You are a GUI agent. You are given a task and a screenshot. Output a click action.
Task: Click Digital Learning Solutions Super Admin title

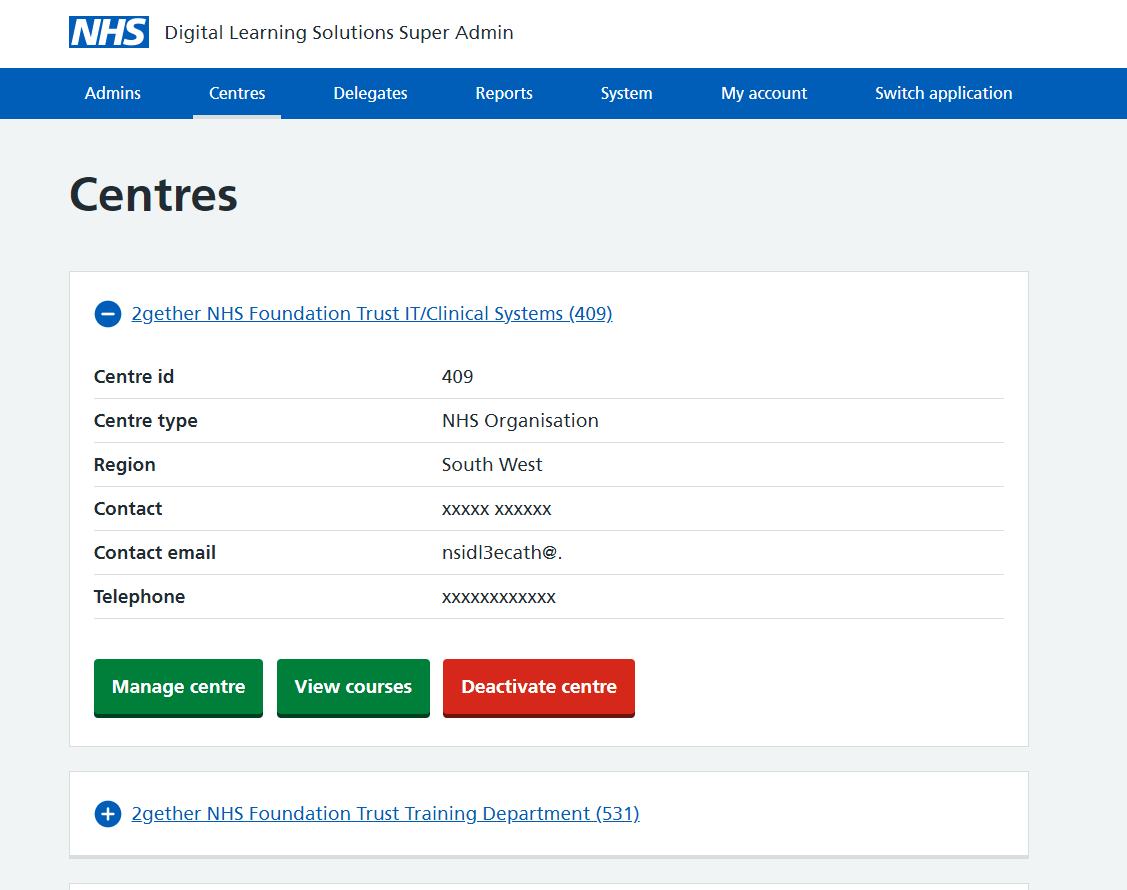coord(339,32)
